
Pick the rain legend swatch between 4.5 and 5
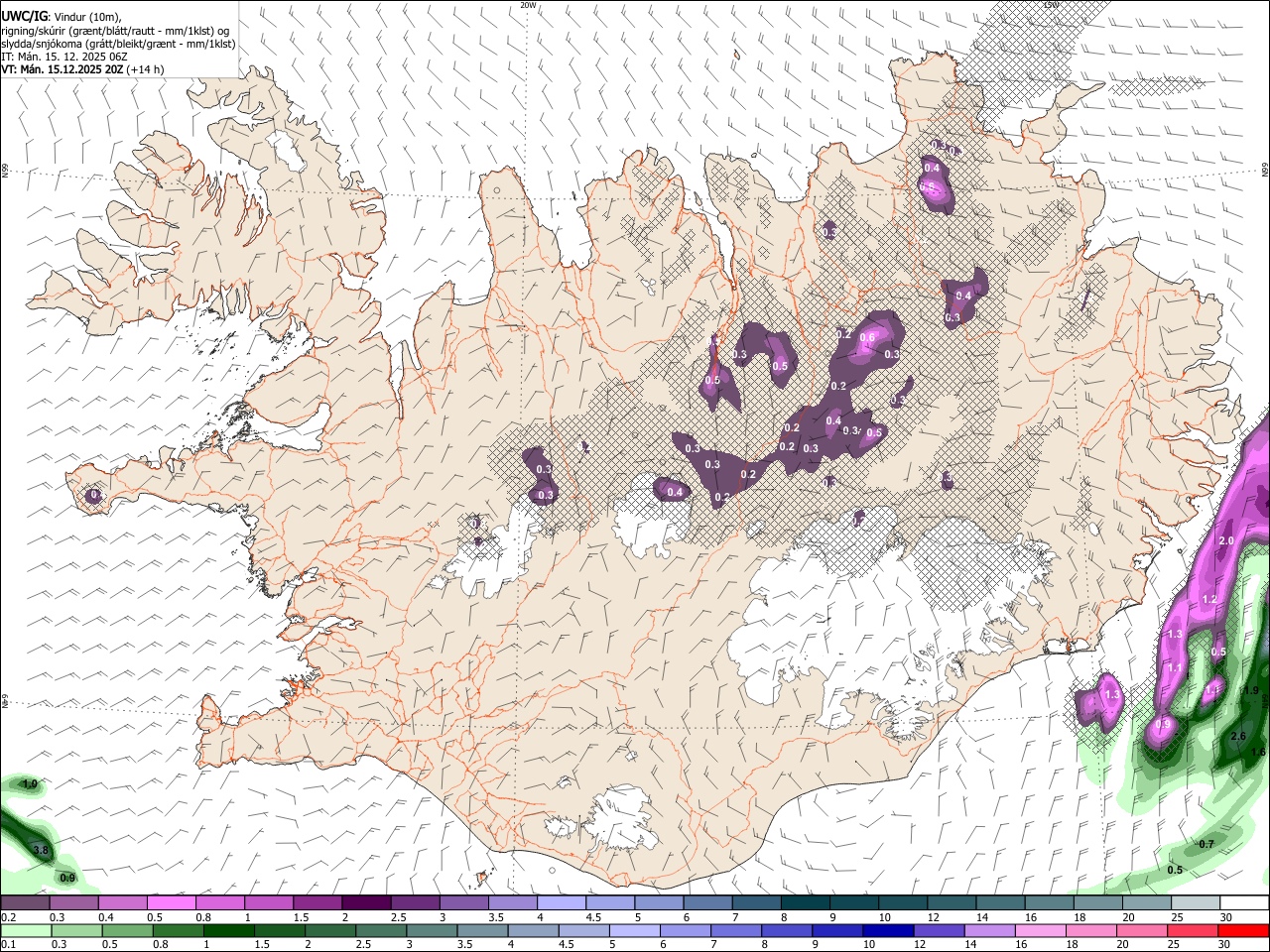coord(586,931)
